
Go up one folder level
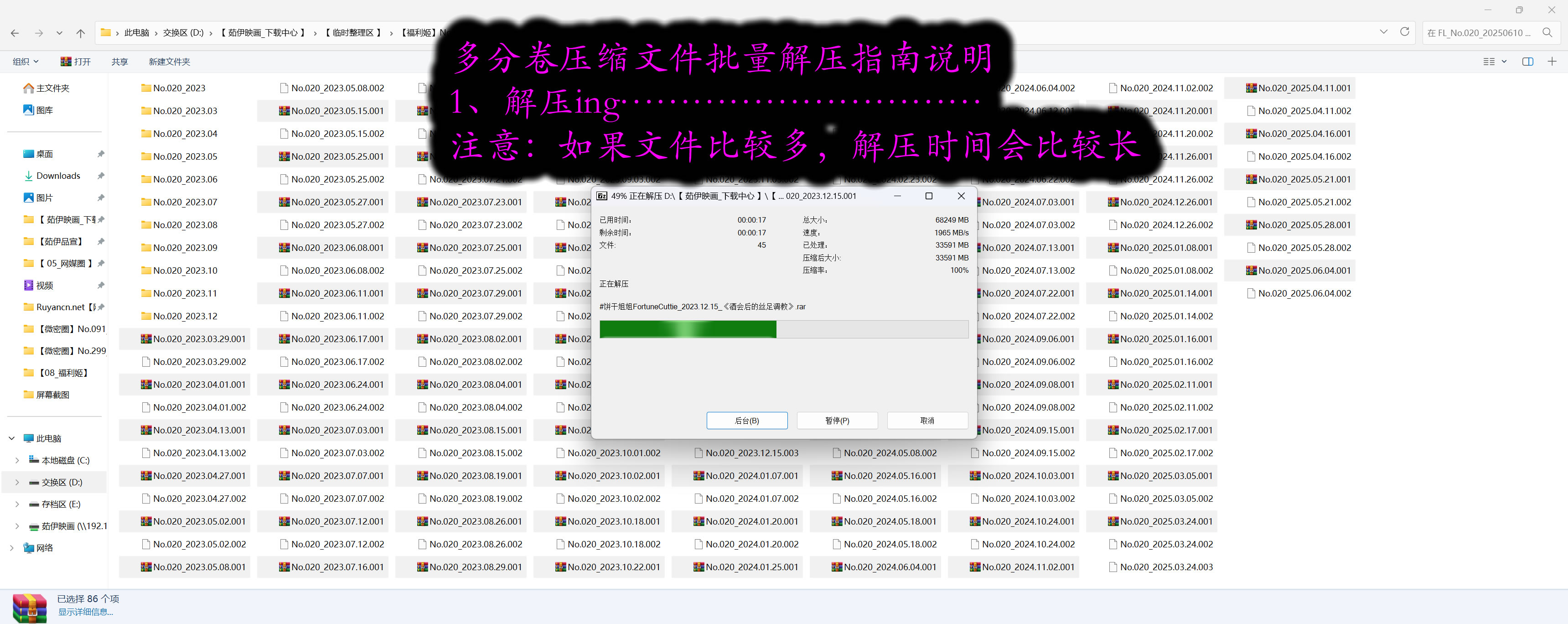point(80,33)
